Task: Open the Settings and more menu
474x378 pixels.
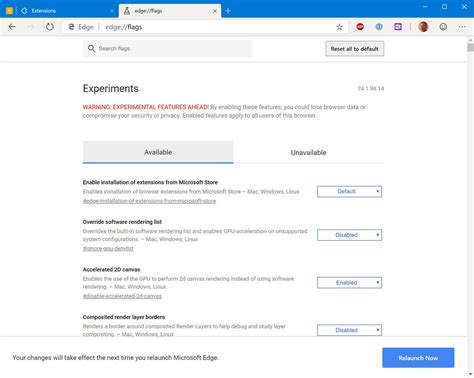Action: pyautogui.click(x=462, y=27)
